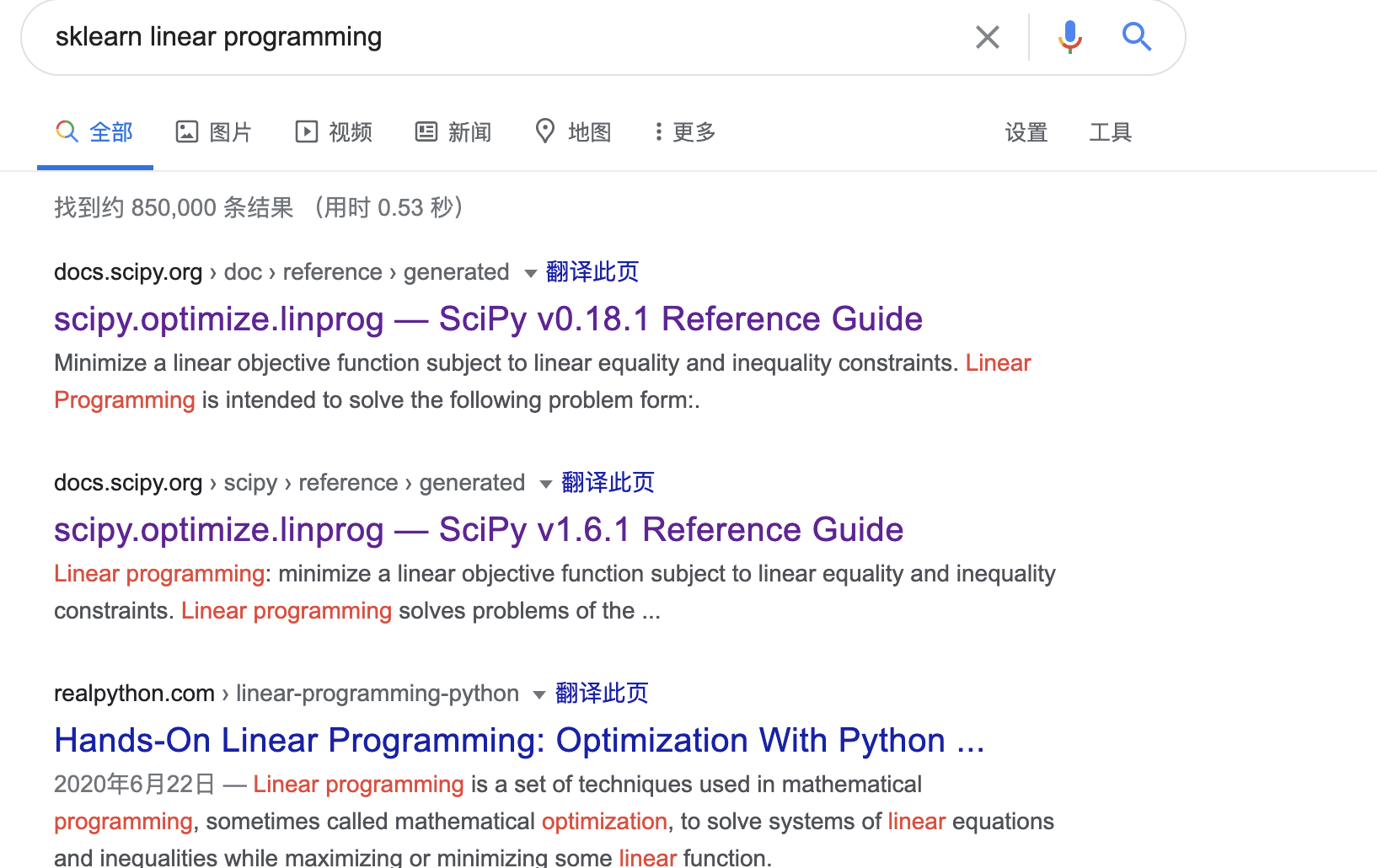Click the docs.scipy.org breadcrumb on the second result
The height and width of the screenshot is (868, 1377).
point(127,482)
